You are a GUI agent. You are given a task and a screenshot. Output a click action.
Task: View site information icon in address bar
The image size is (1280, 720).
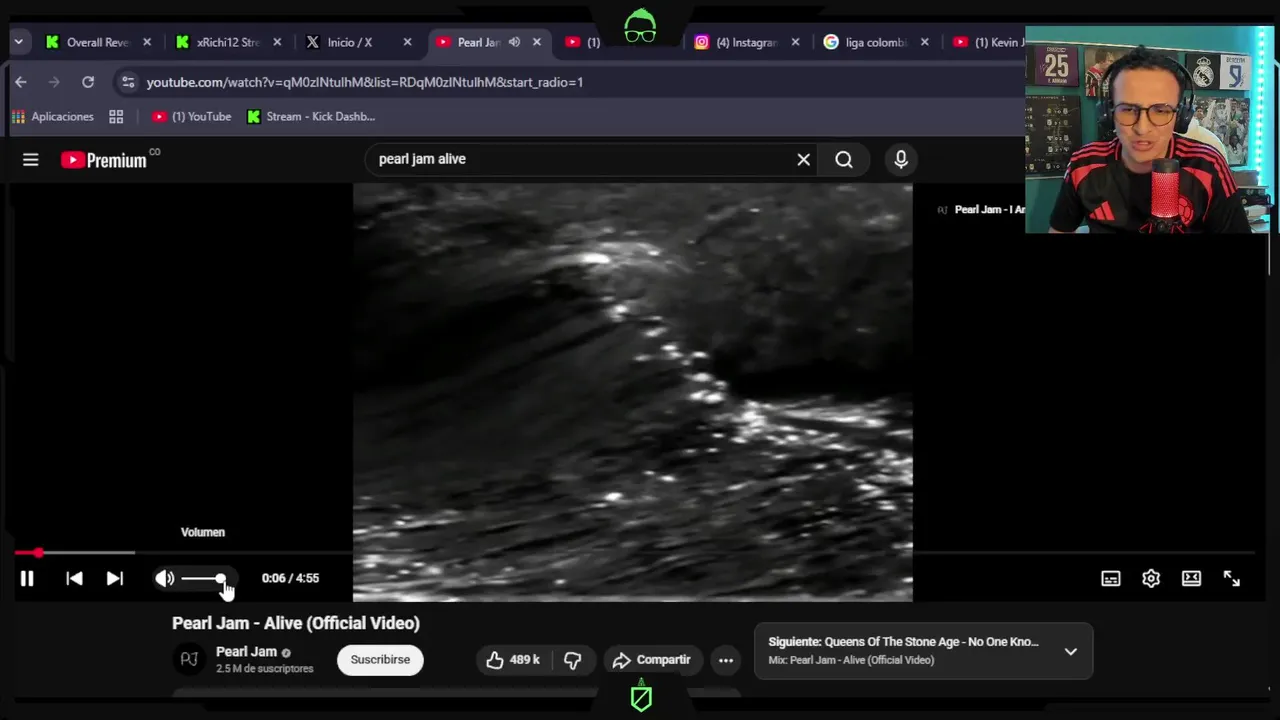point(127,82)
